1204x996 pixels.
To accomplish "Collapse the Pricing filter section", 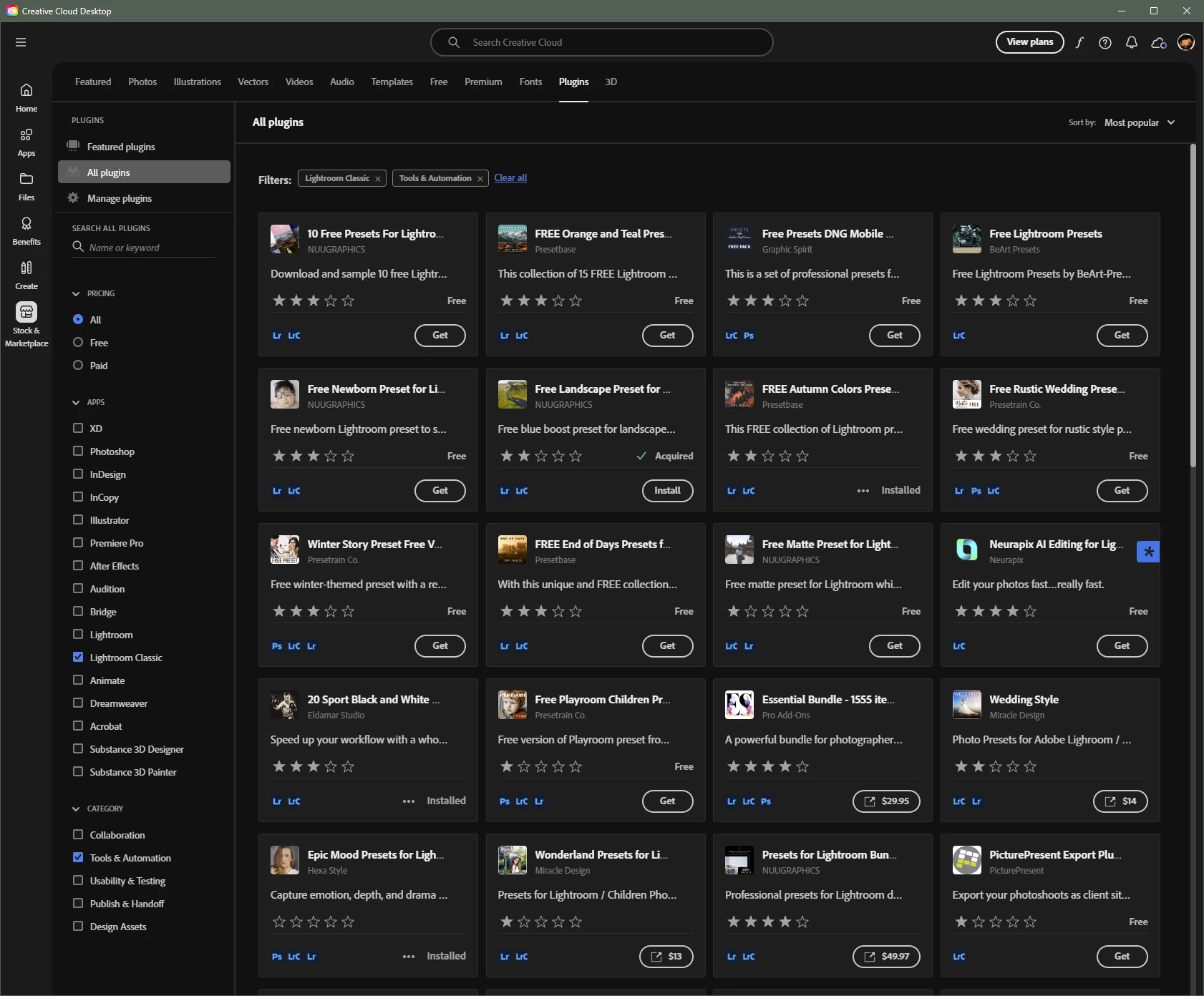I will click(76, 294).
